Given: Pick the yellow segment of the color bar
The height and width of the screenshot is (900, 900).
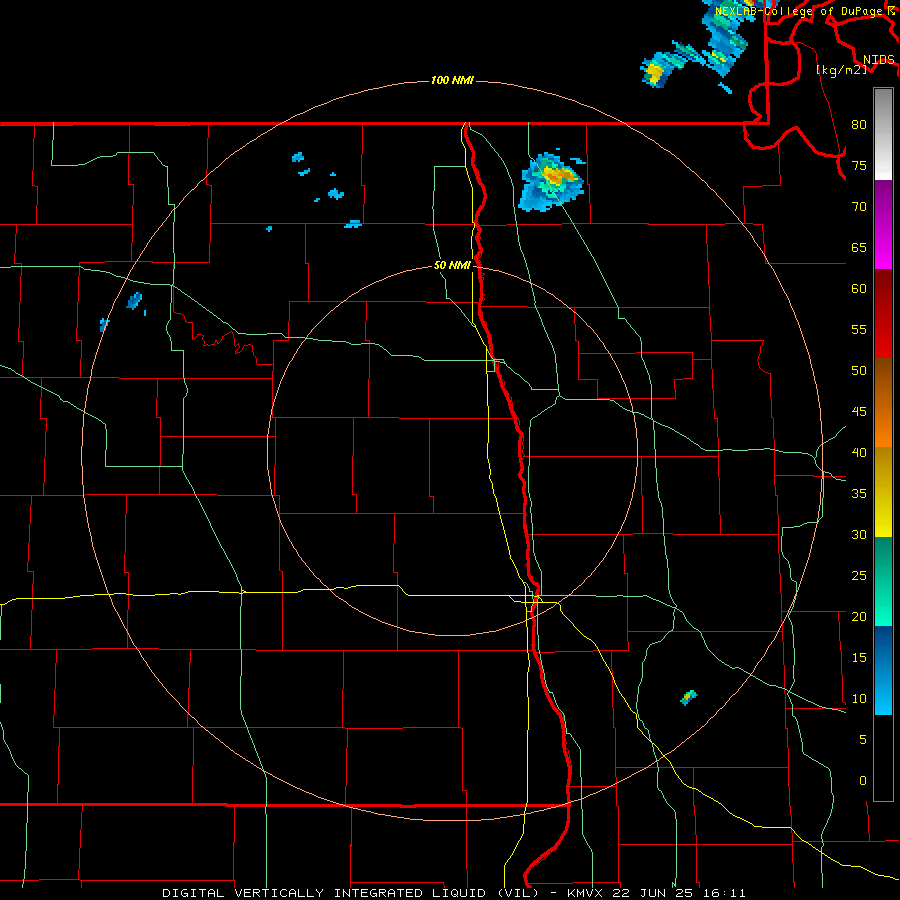Looking at the screenshot, I should [883, 492].
